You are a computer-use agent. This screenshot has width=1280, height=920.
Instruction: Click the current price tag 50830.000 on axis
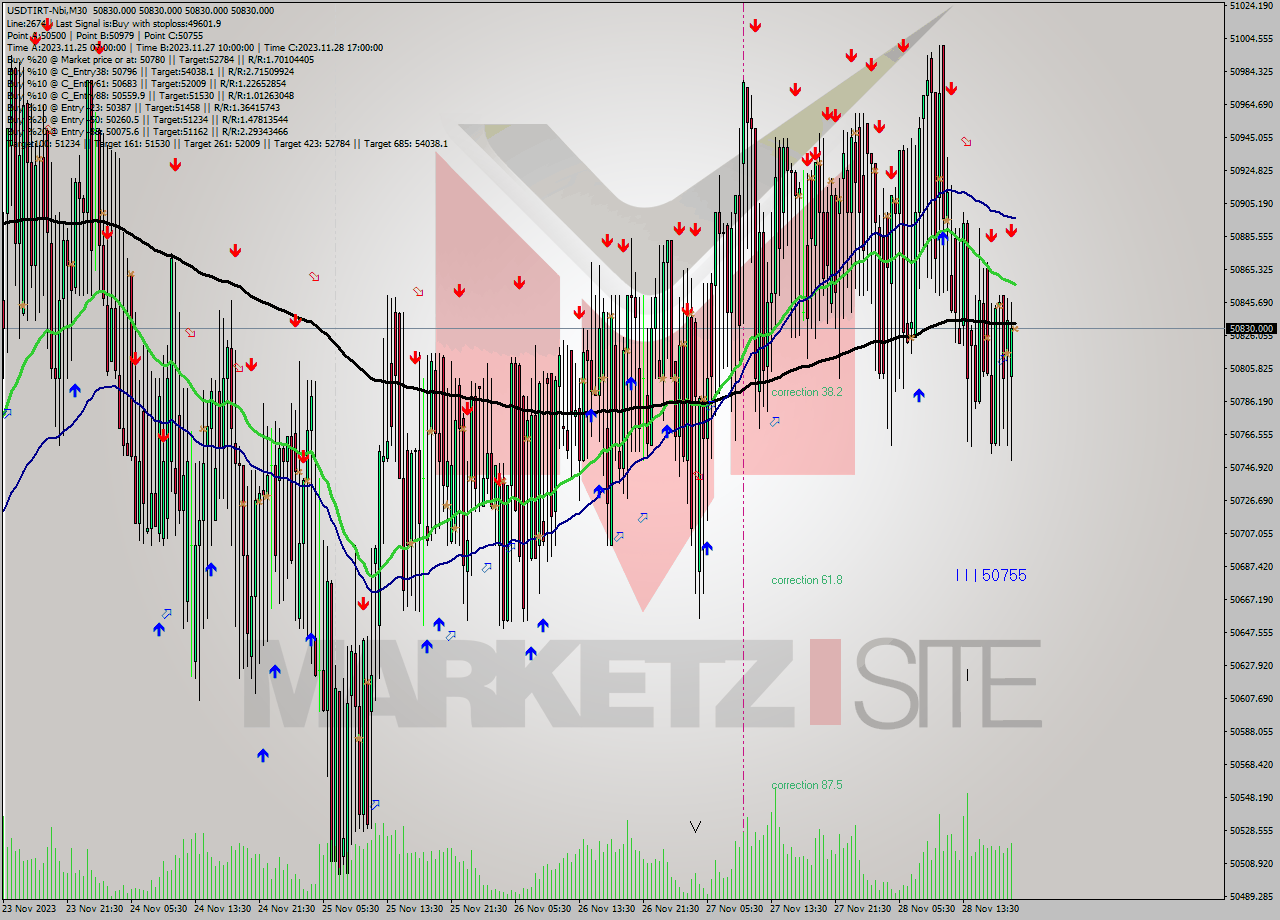[x=1252, y=328]
